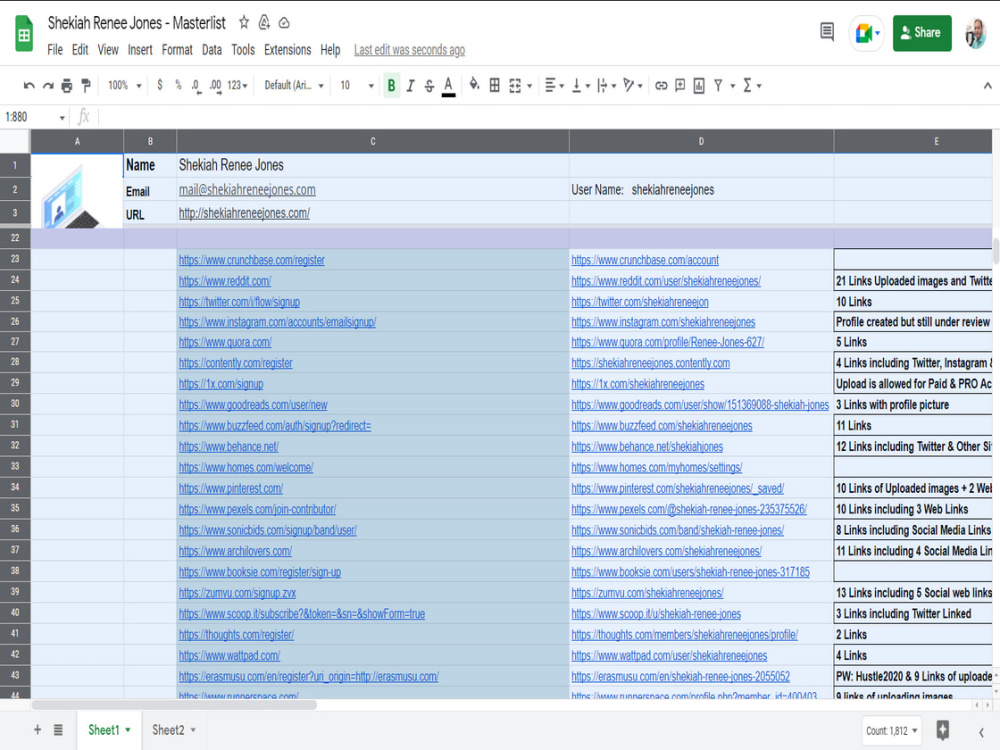
Task: Open the Format menu
Action: tap(177, 50)
